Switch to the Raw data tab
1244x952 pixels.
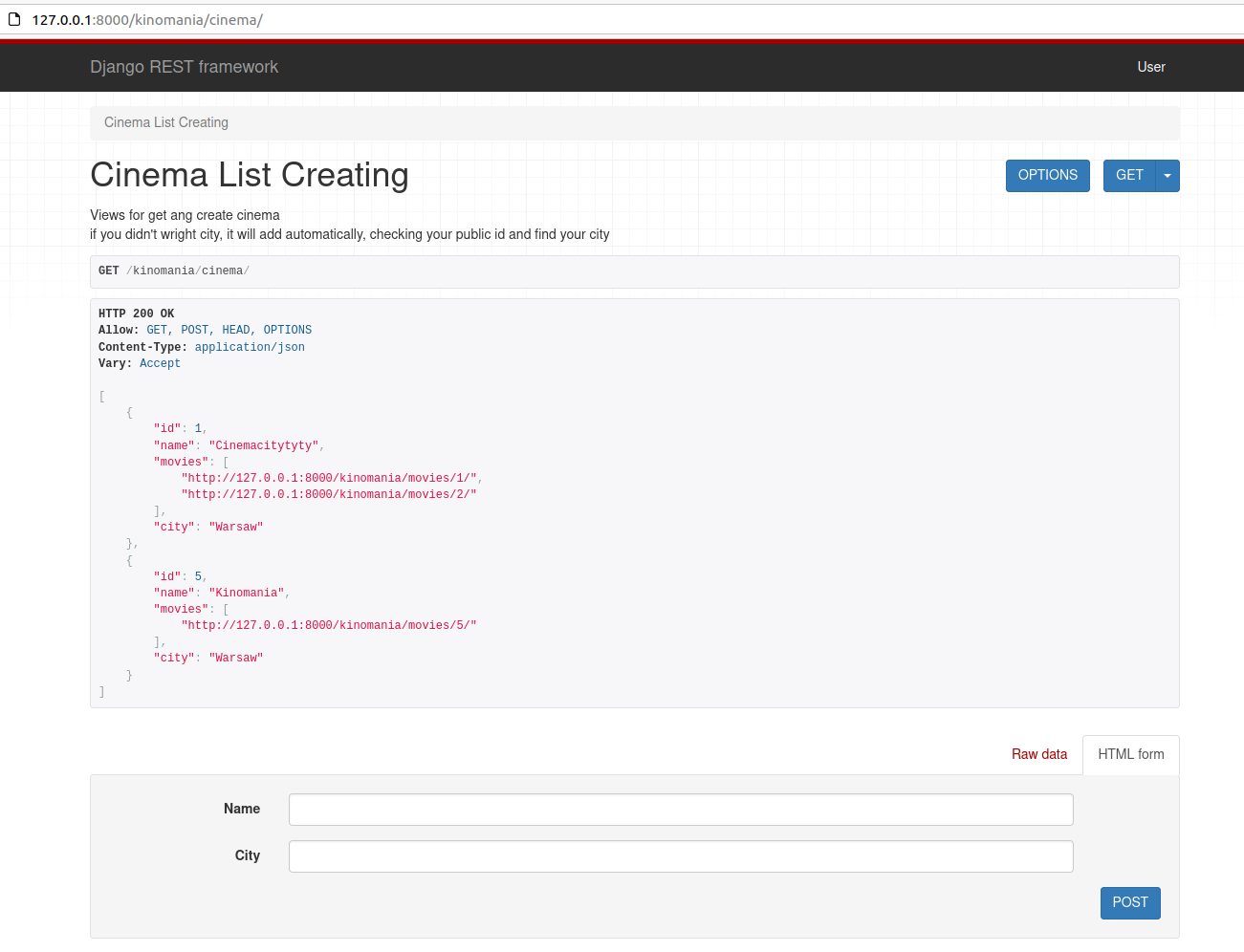coord(1039,754)
